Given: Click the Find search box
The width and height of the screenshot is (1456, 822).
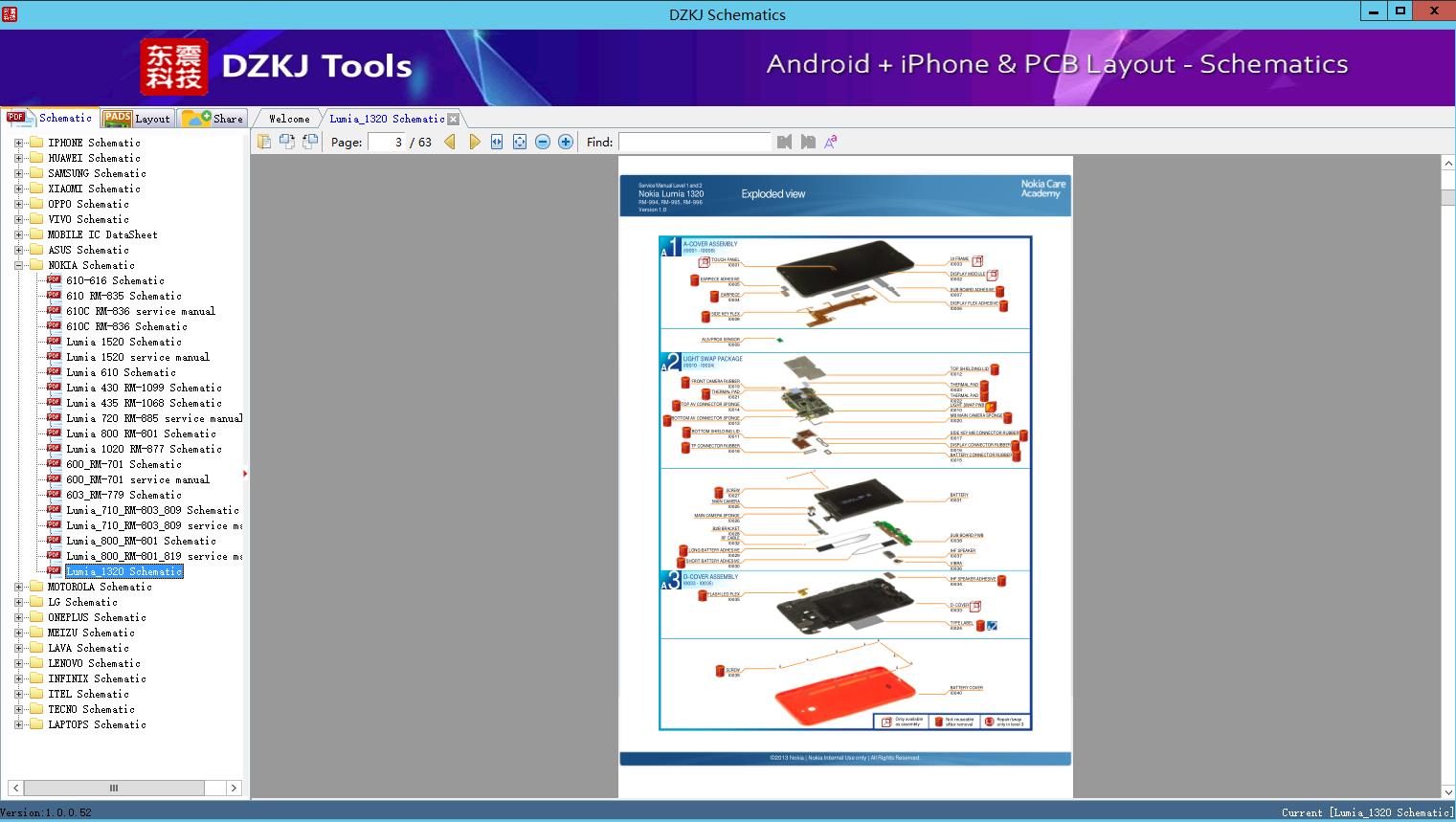Looking at the screenshot, I should click(694, 142).
